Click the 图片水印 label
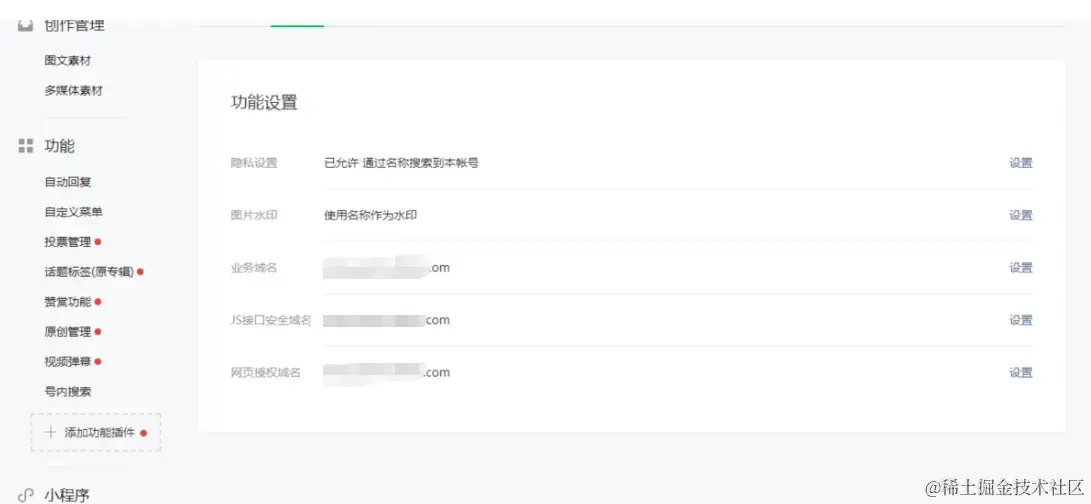This screenshot has height=504, width=1091. pos(254,215)
